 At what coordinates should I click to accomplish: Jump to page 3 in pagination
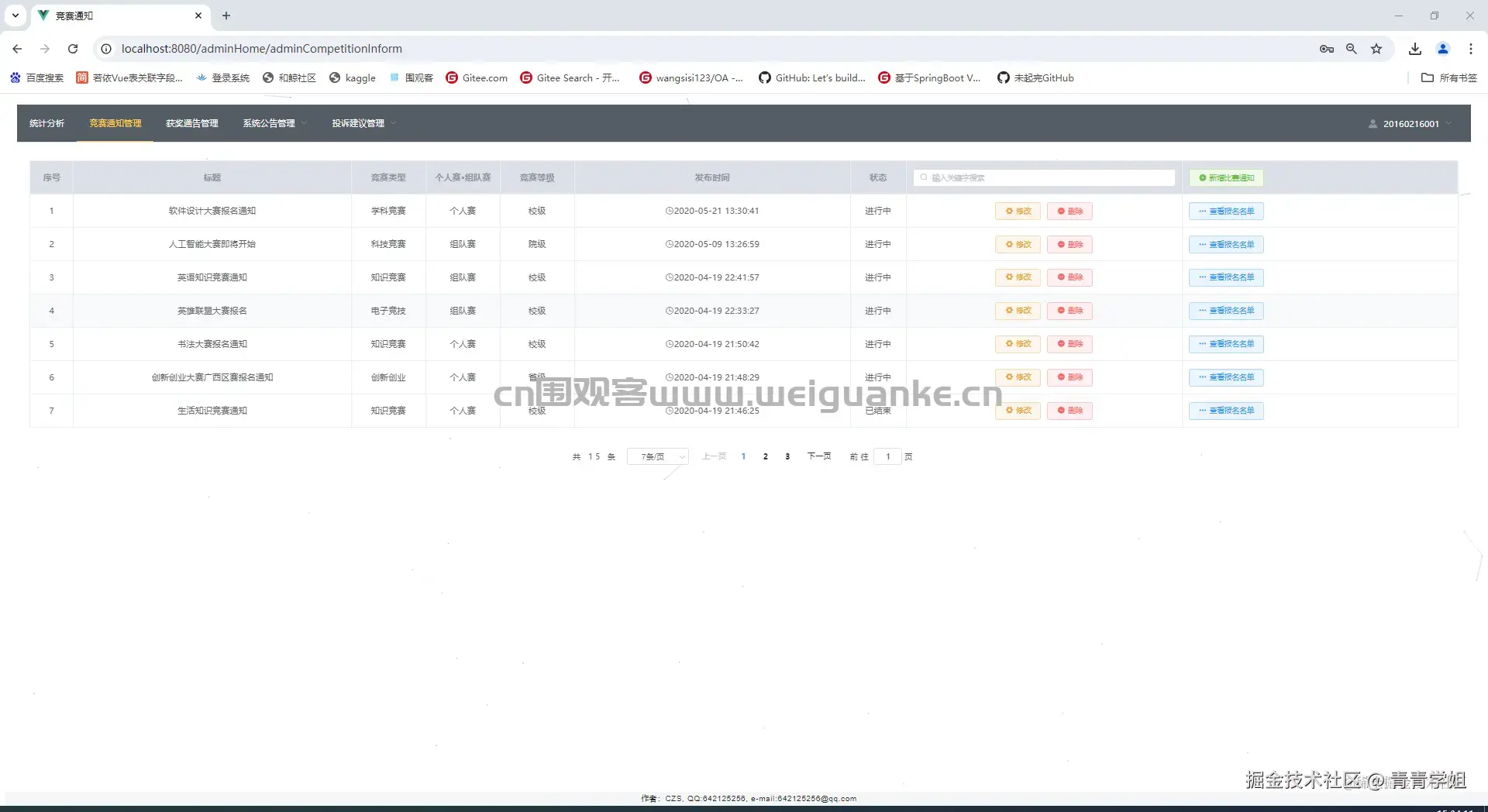tap(787, 457)
